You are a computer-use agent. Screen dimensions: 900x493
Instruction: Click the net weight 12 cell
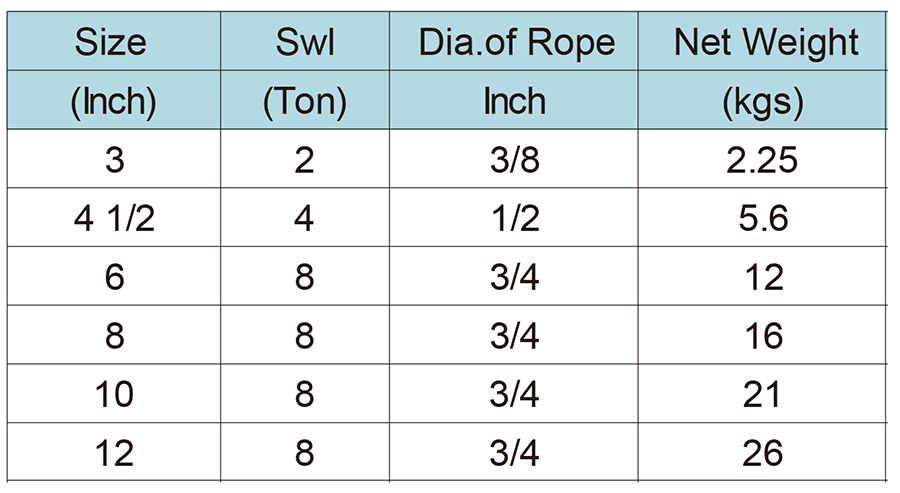[762, 276]
